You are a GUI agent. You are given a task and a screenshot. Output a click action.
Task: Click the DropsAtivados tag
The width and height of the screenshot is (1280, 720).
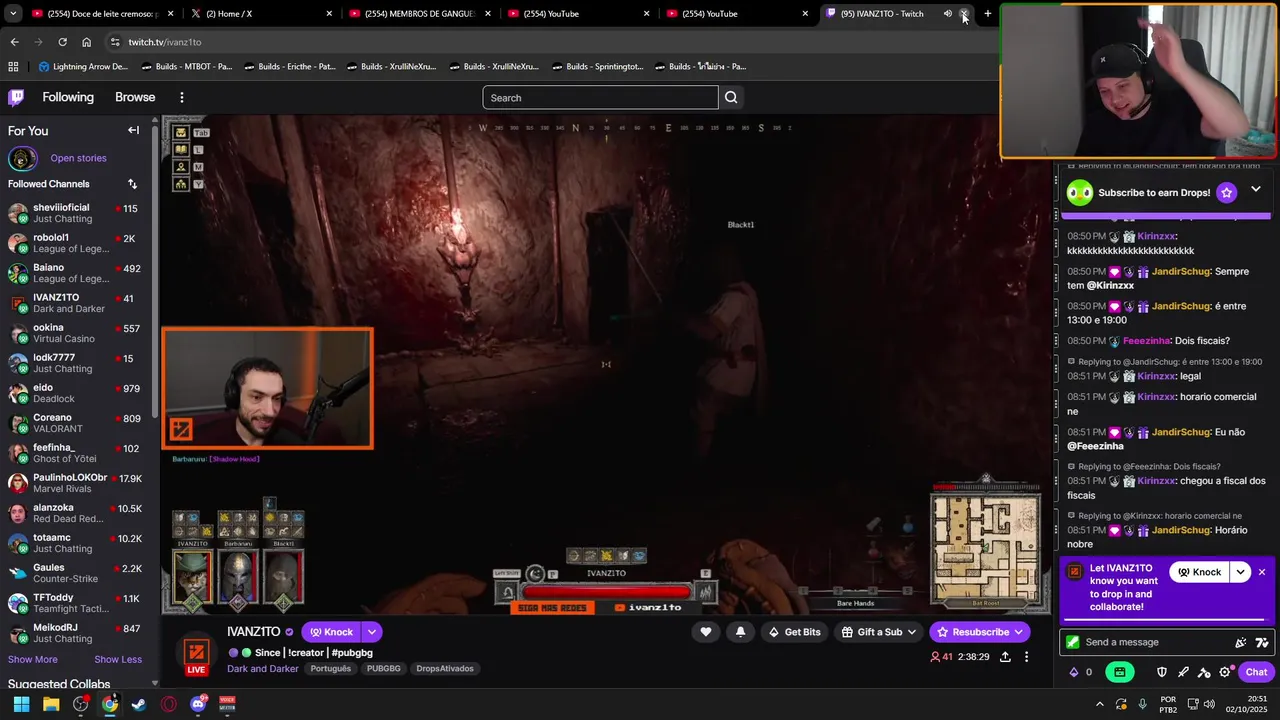point(445,668)
